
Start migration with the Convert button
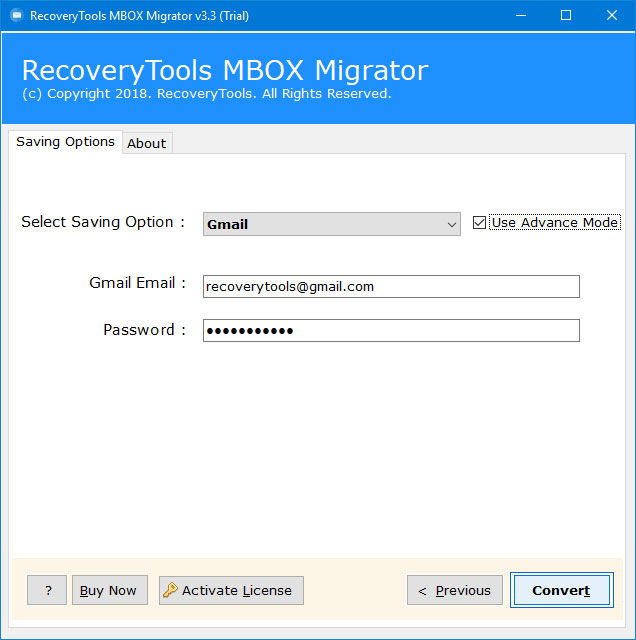tap(561, 590)
